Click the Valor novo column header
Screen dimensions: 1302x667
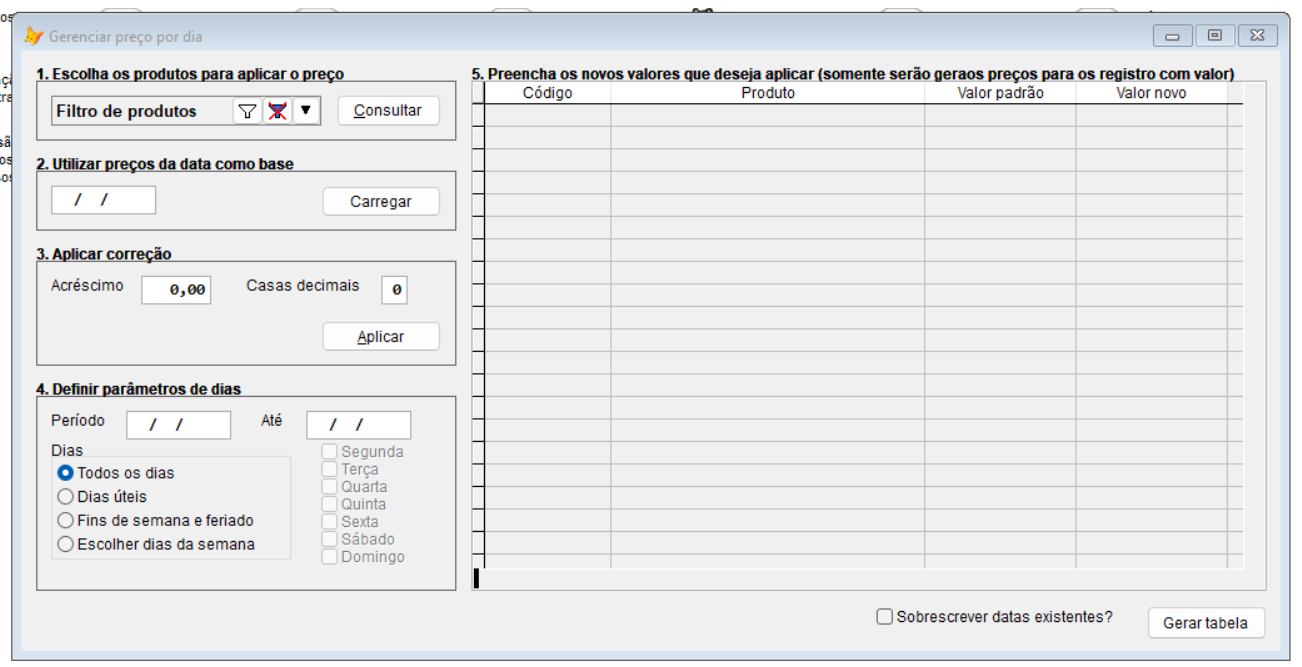tap(1150, 93)
